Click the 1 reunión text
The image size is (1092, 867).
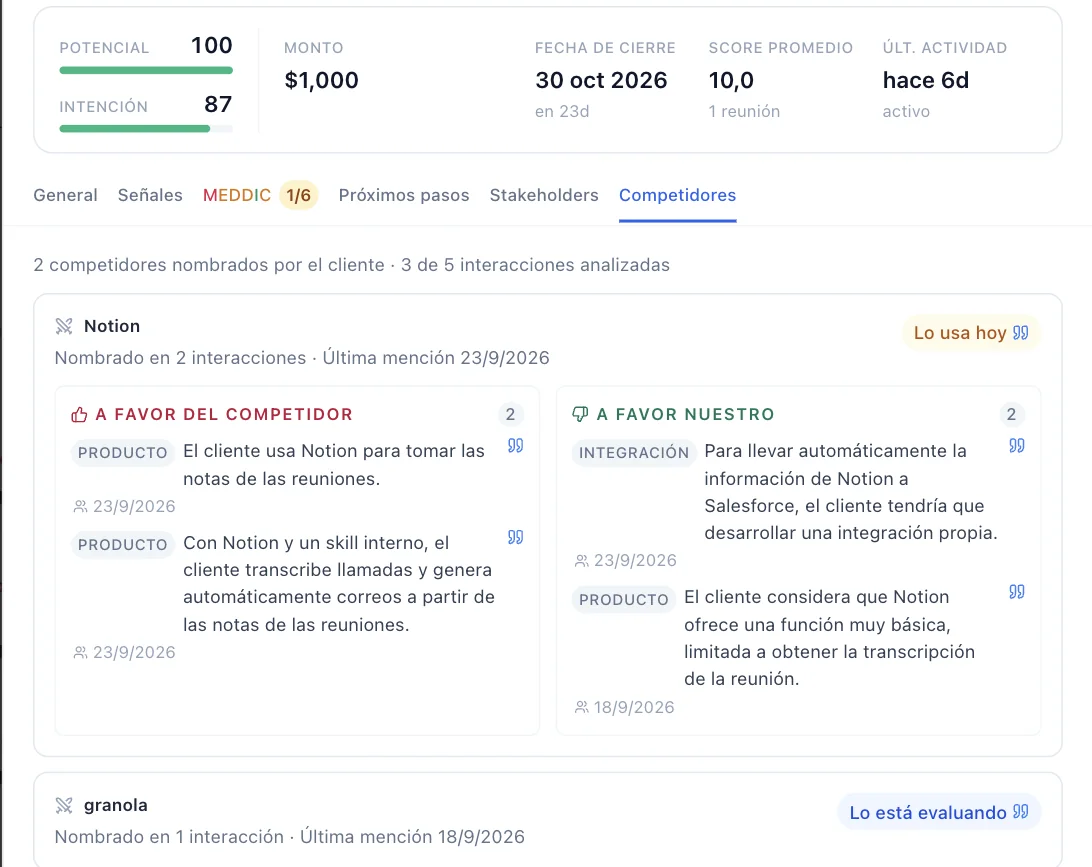click(744, 111)
